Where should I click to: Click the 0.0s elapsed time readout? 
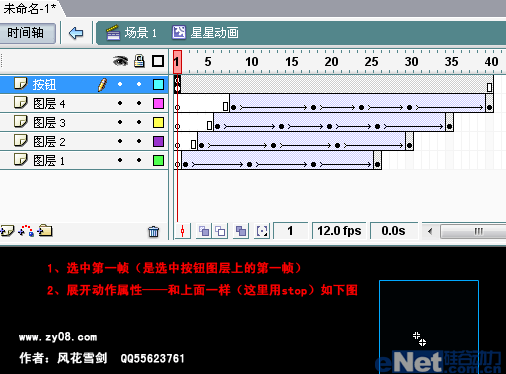(394, 231)
